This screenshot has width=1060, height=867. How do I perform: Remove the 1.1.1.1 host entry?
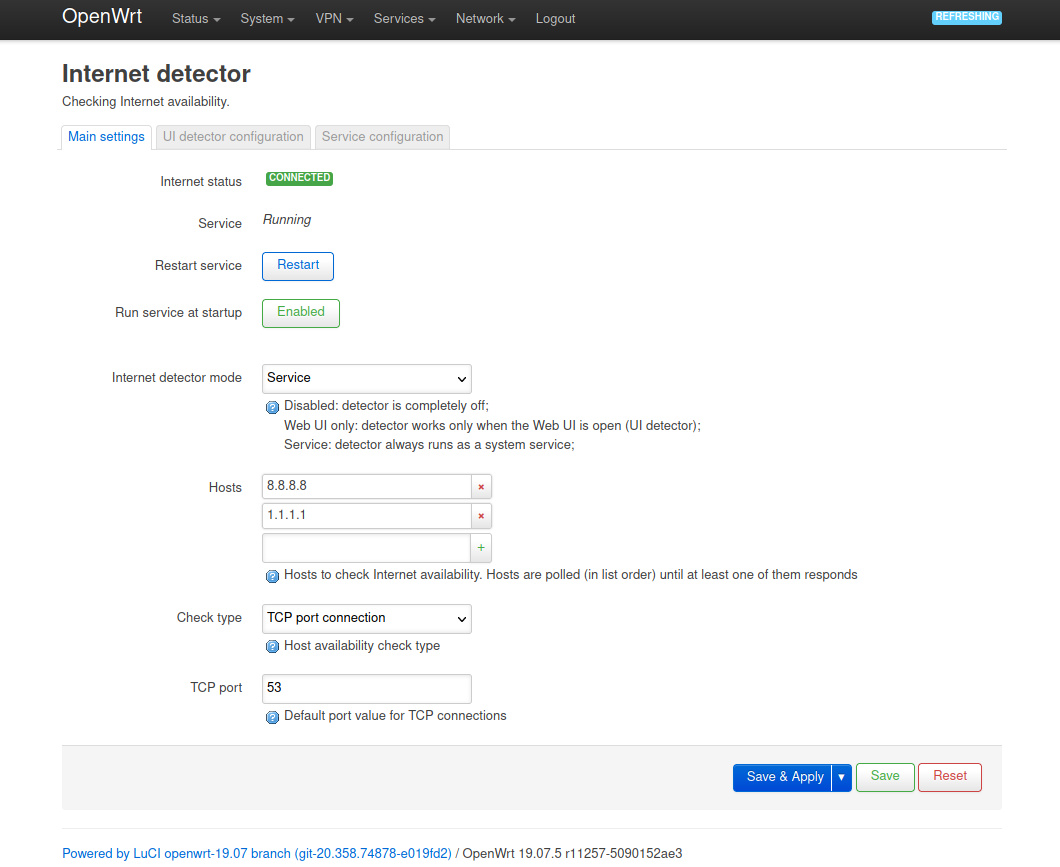click(481, 516)
